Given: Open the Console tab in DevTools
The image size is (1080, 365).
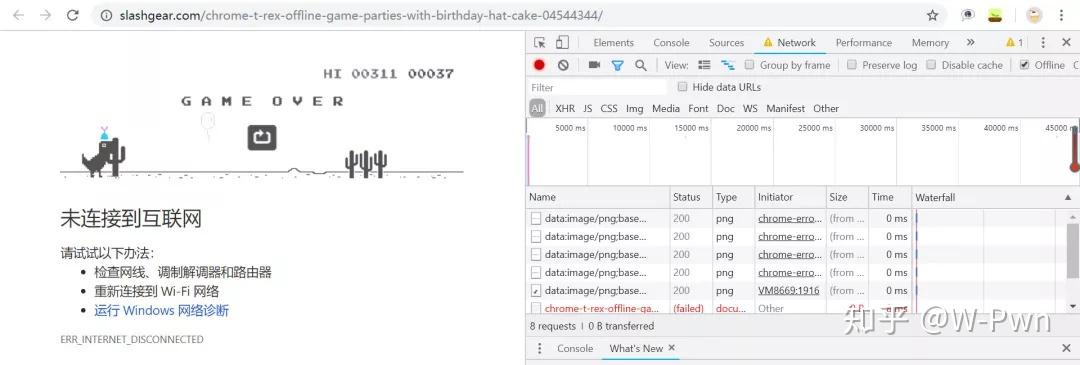Looking at the screenshot, I should point(671,43).
